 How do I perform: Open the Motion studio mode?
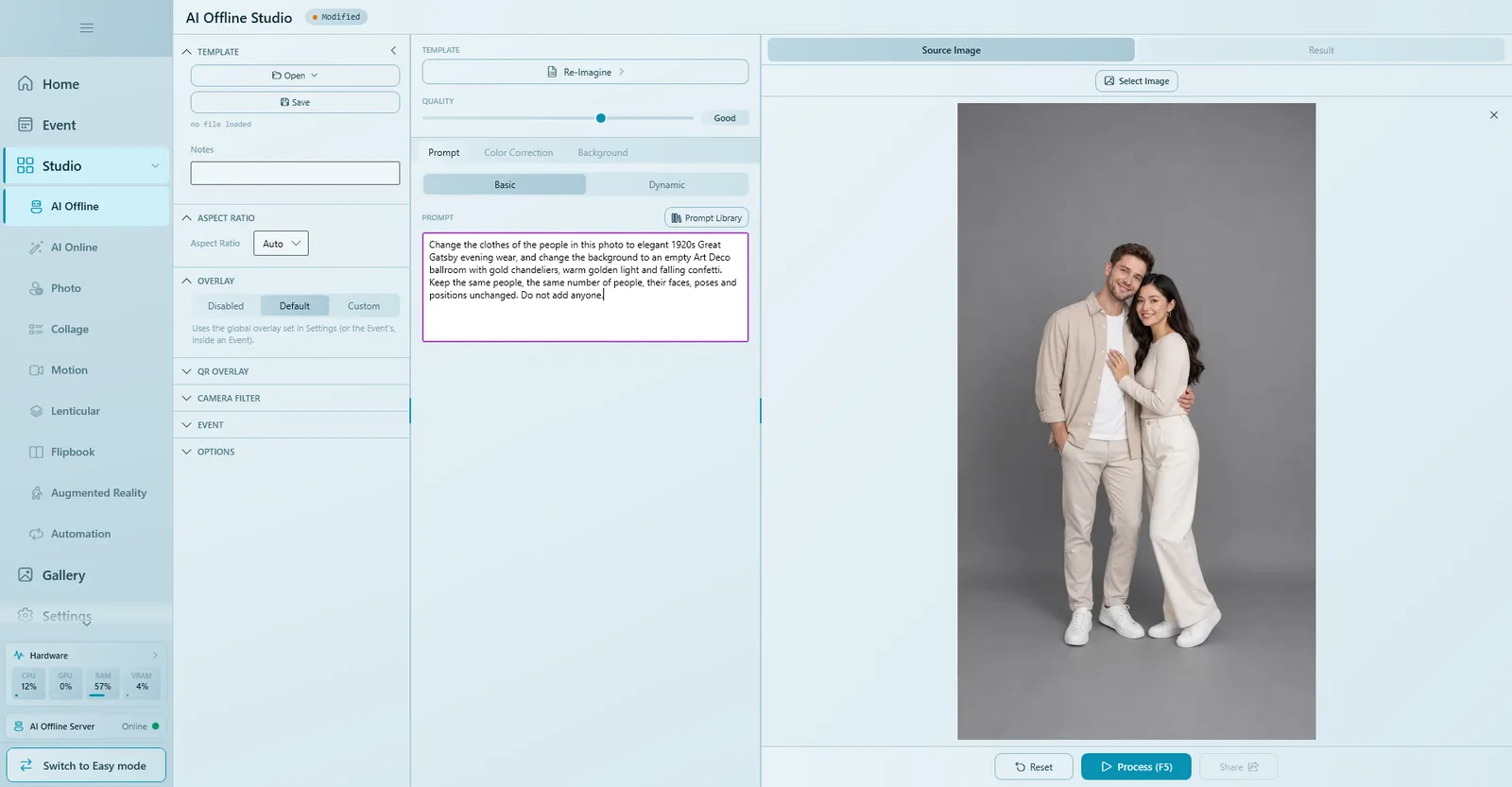coord(86,370)
